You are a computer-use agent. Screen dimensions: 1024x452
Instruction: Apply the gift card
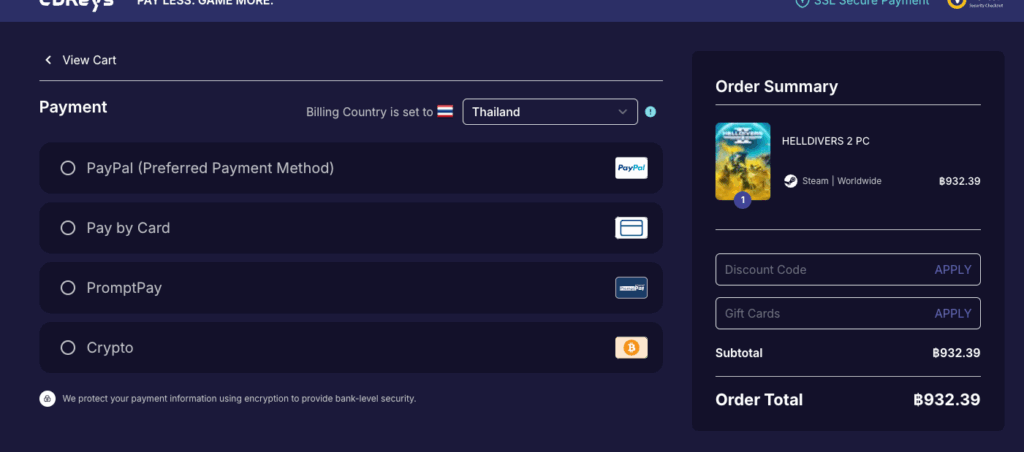(x=953, y=314)
